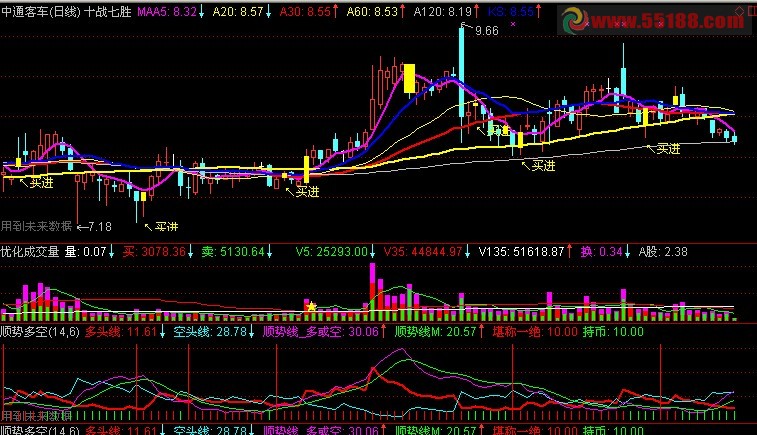Viewport: 757px width, 435px height.
Task: Select 顺势线_多或空: 30.06 above the indicator
Action: click(321, 332)
